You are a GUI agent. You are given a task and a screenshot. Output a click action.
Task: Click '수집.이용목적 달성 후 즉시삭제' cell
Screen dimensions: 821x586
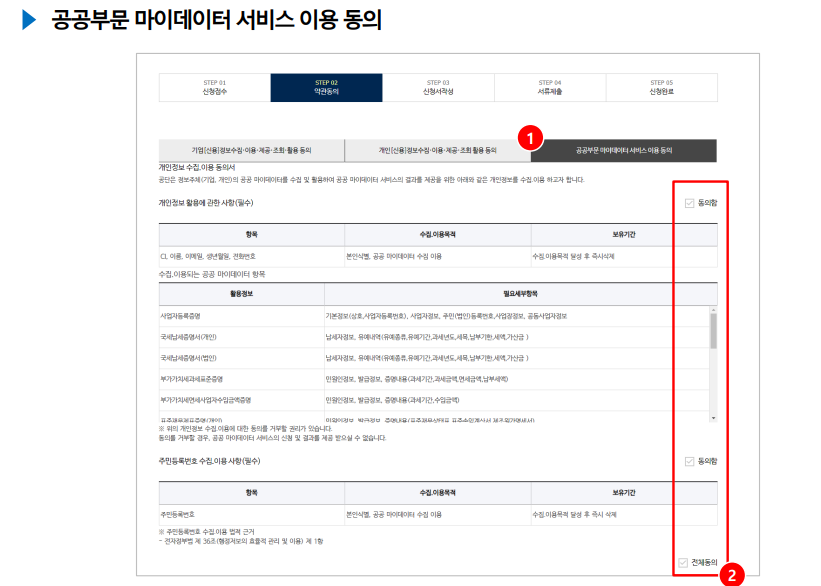624,257
